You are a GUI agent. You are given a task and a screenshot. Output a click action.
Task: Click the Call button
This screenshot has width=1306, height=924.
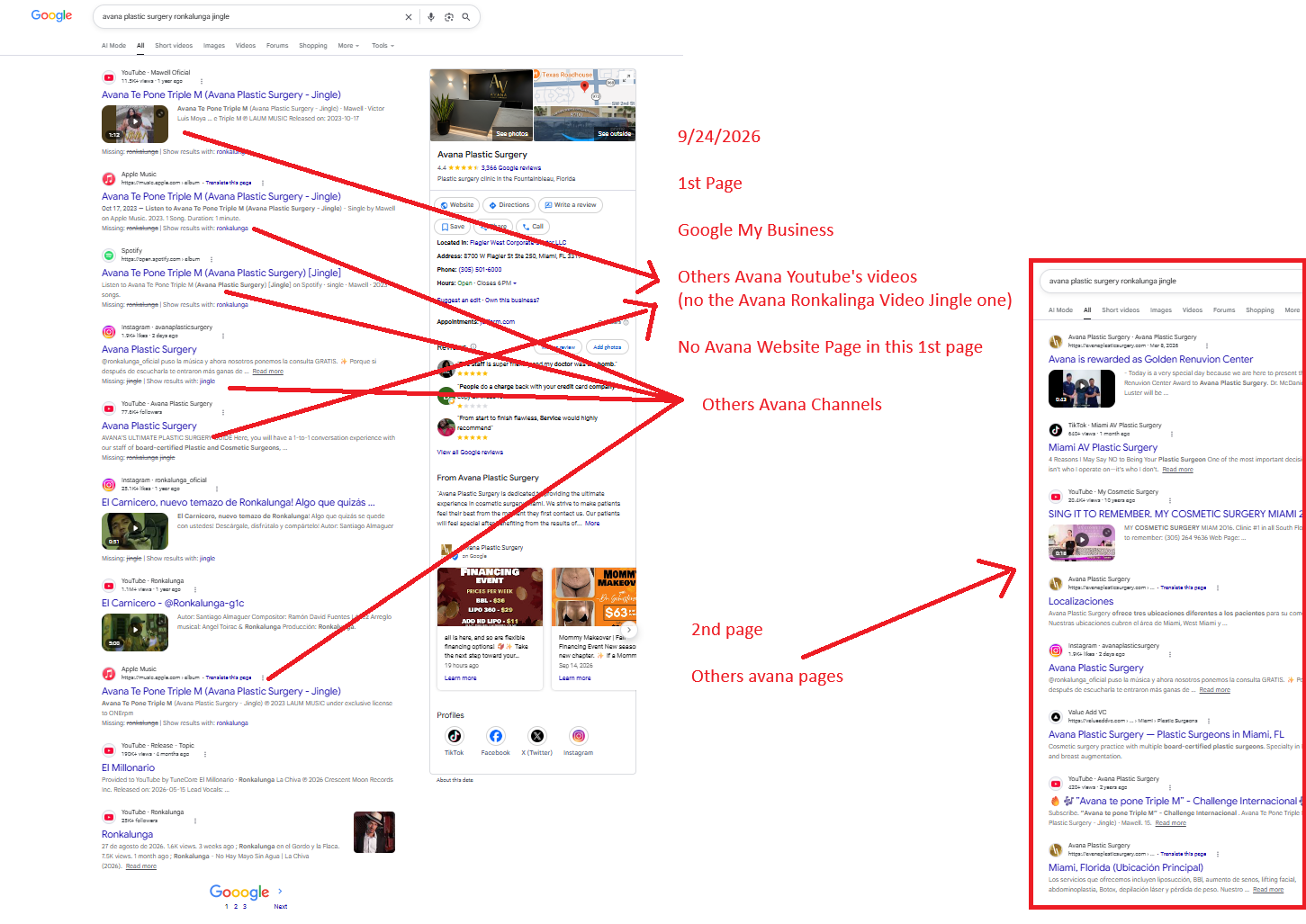point(532,227)
